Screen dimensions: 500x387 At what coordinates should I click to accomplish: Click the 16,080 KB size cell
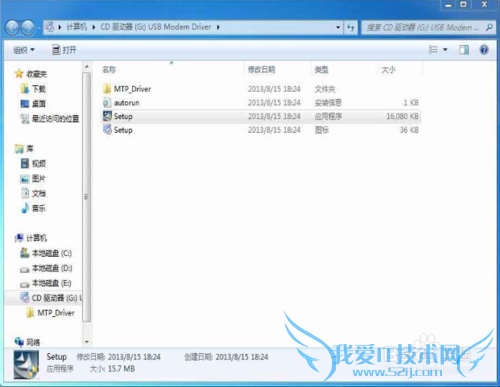coord(402,116)
